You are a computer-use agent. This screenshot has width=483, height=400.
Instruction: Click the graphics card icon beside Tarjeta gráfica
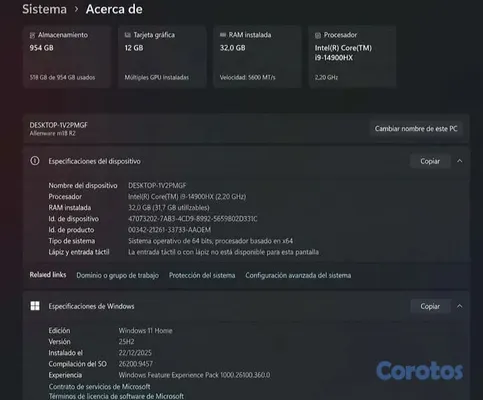(127, 35)
